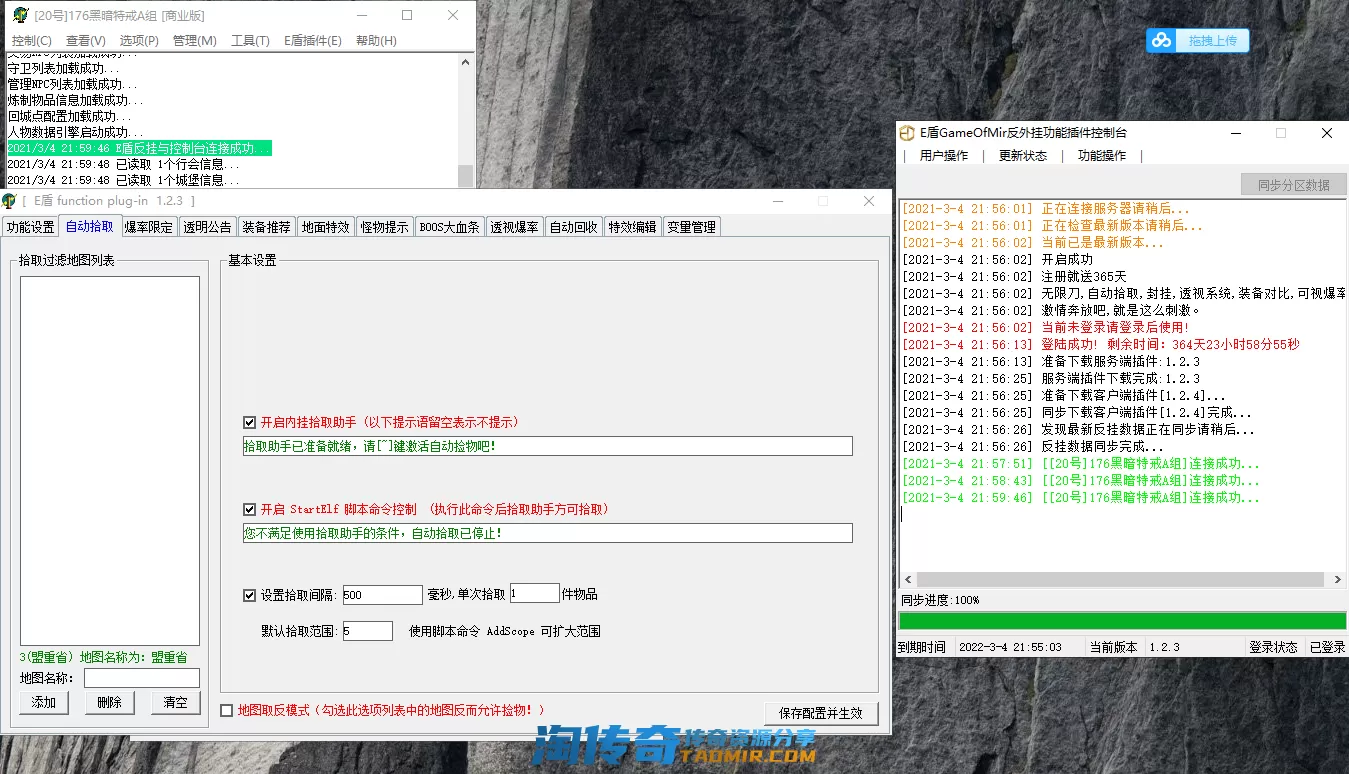Image resolution: width=1349 pixels, height=774 pixels.
Task: Open the 透明公告 tab
Action: pos(207,227)
